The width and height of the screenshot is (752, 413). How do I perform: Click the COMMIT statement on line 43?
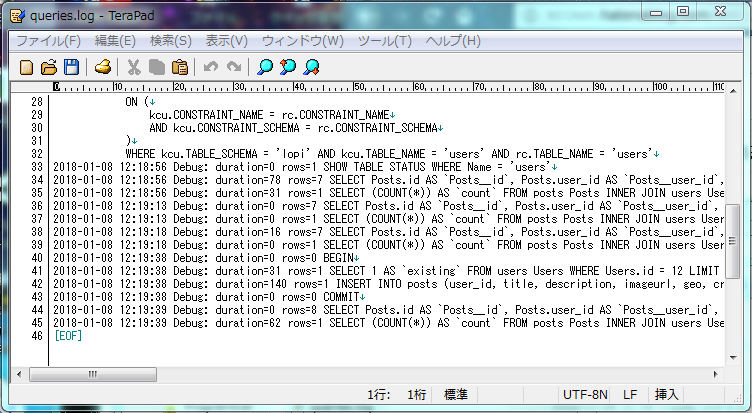[x=341, y=297]
